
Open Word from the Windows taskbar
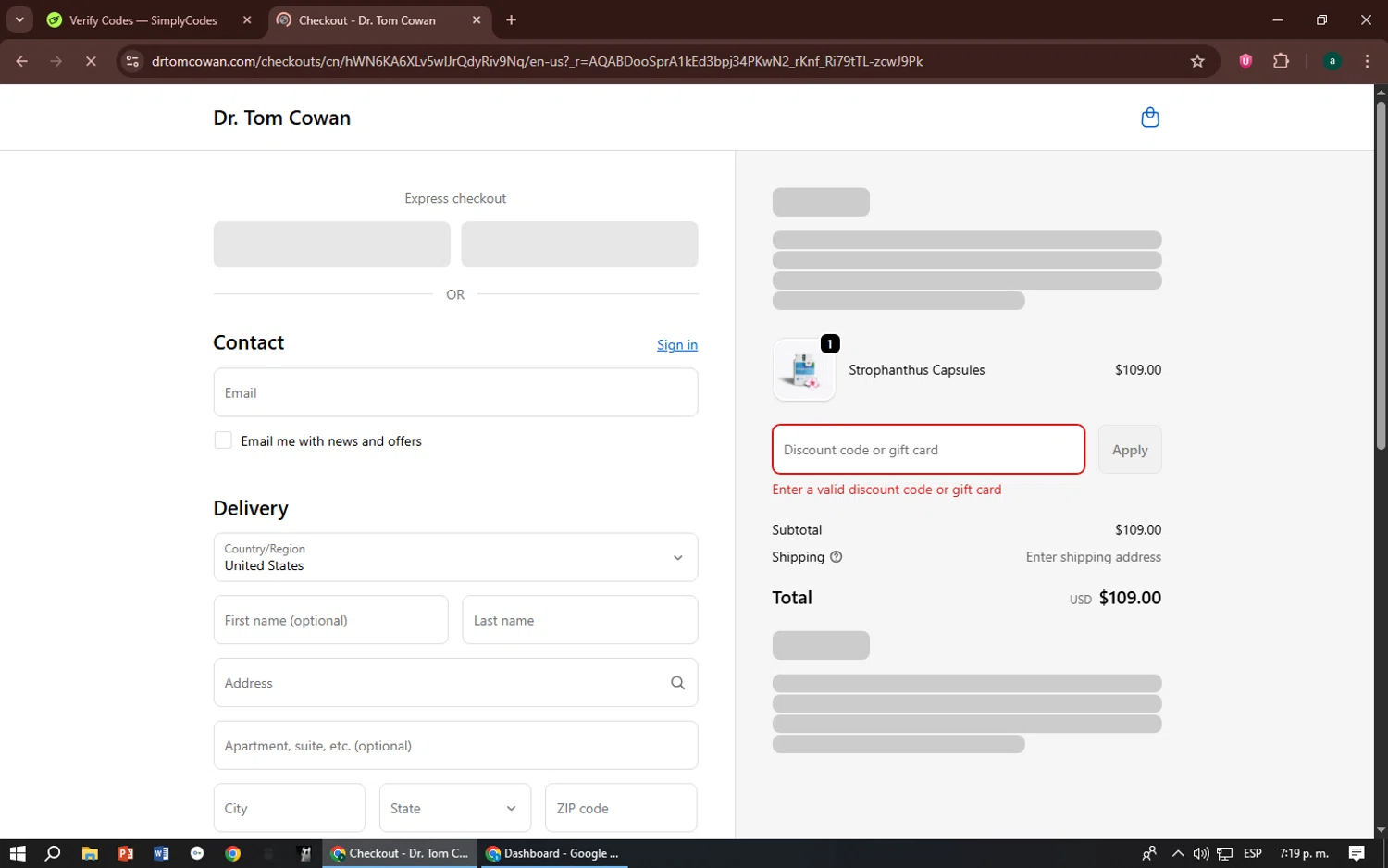click(x=161, y=853)
